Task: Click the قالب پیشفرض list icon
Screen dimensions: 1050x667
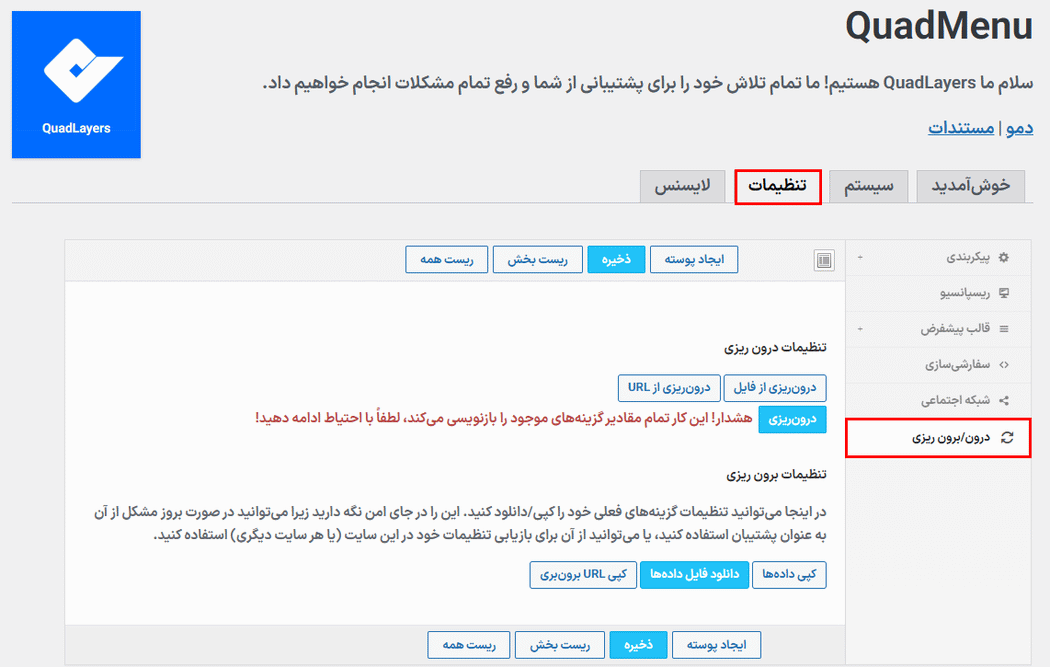Action: pyautogui.click(x=1004, y=328)
